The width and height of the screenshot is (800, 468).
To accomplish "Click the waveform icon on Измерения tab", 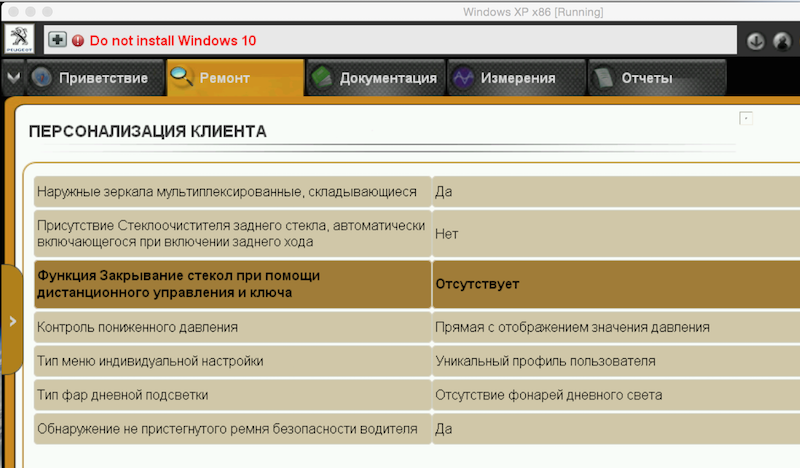I will [463, 78].
